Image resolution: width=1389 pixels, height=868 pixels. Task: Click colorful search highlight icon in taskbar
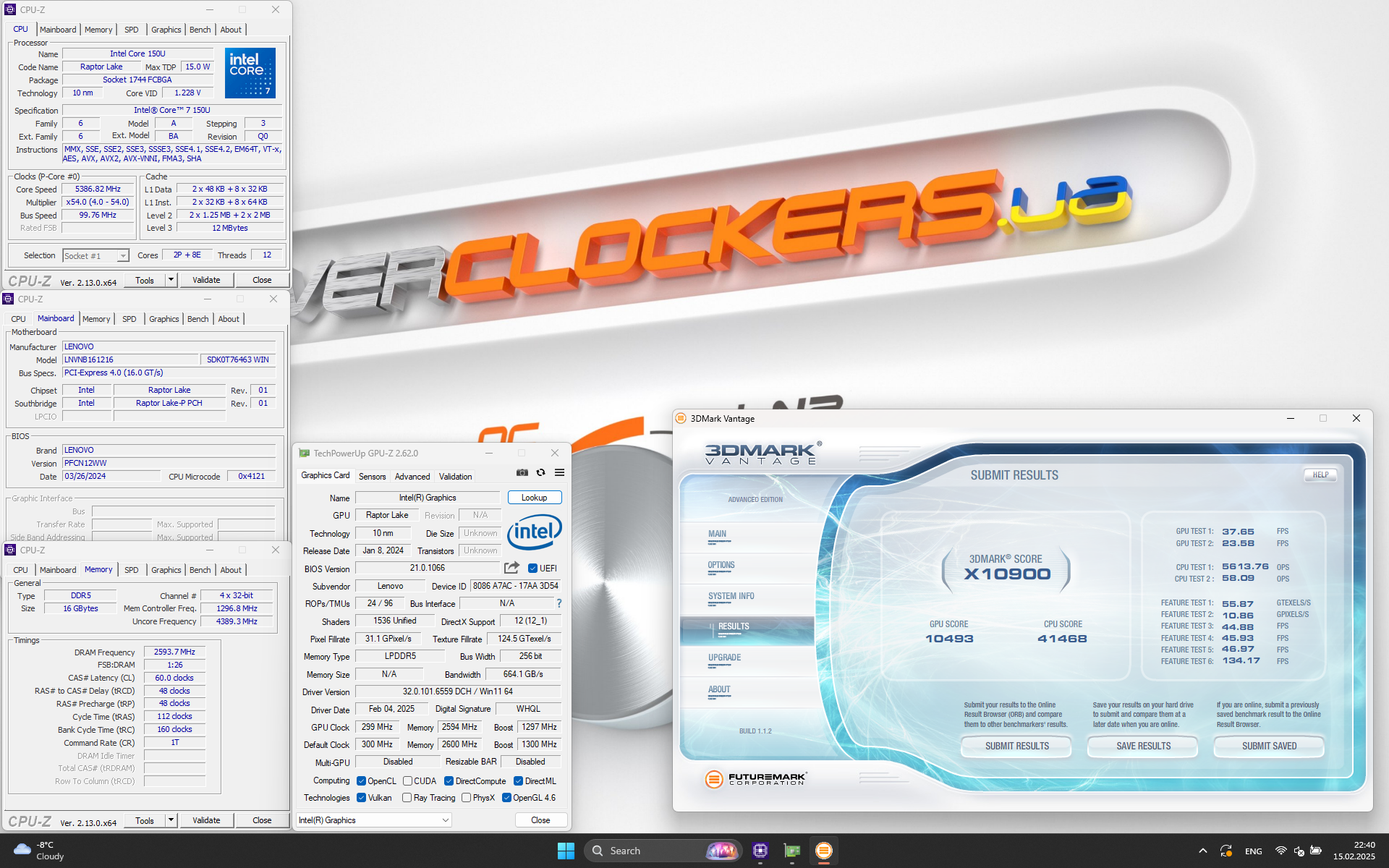coord(721,851)
